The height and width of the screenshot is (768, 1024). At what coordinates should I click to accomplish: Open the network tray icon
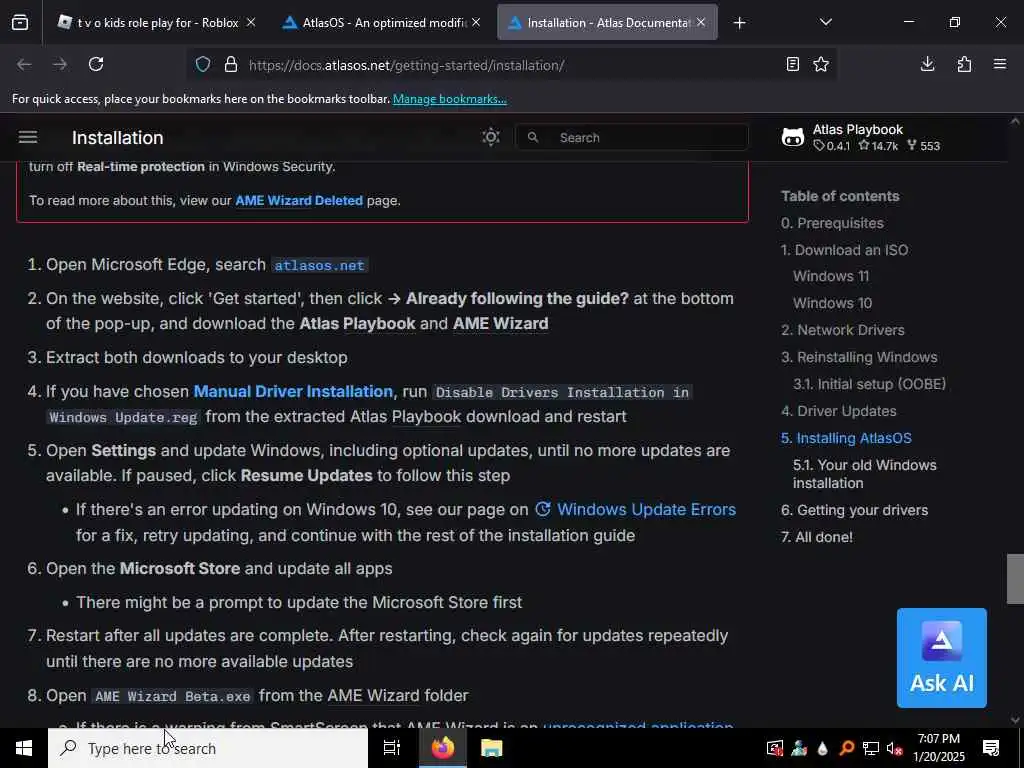tap(871, 748)
